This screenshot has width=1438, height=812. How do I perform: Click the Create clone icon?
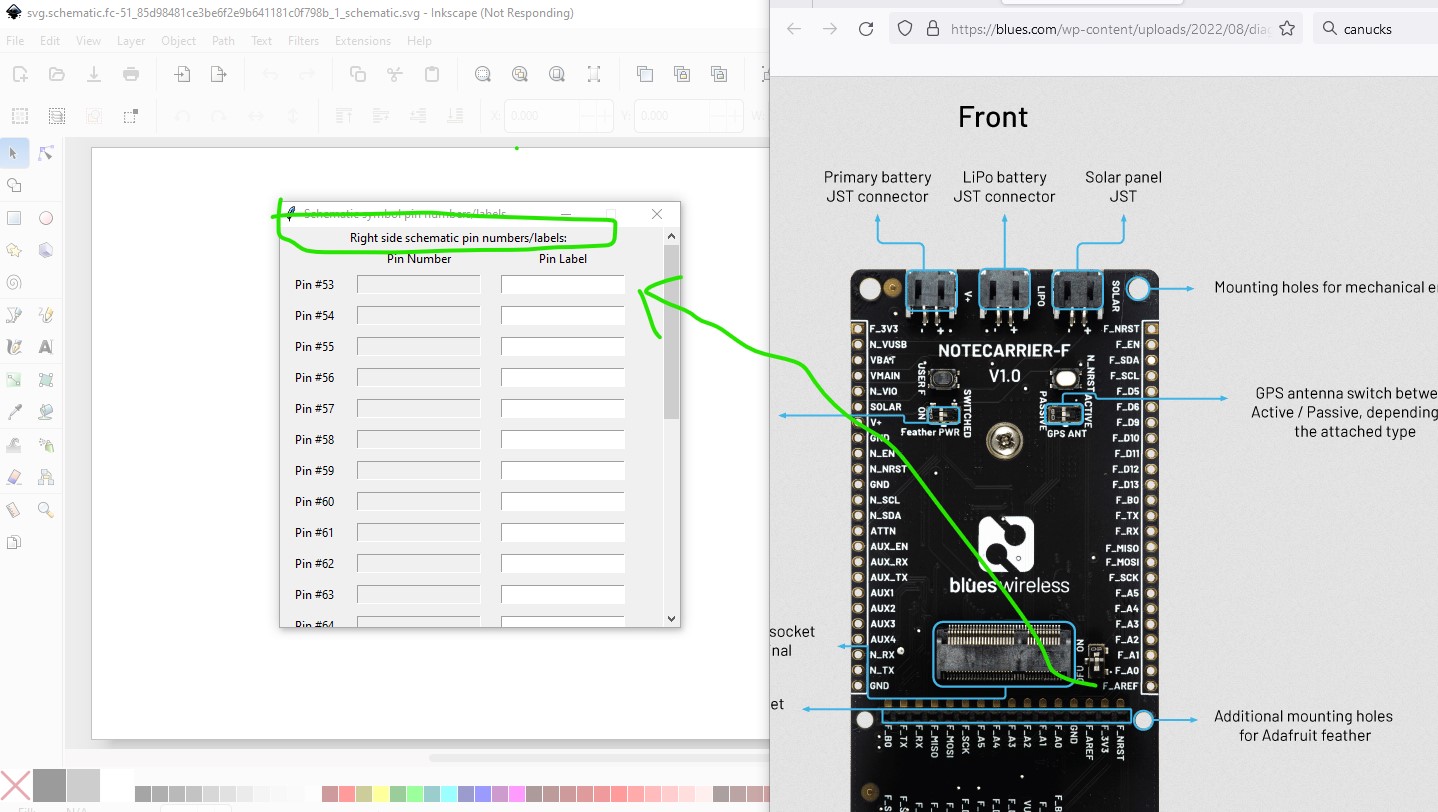pyautogui.click(x=682, y=74)
